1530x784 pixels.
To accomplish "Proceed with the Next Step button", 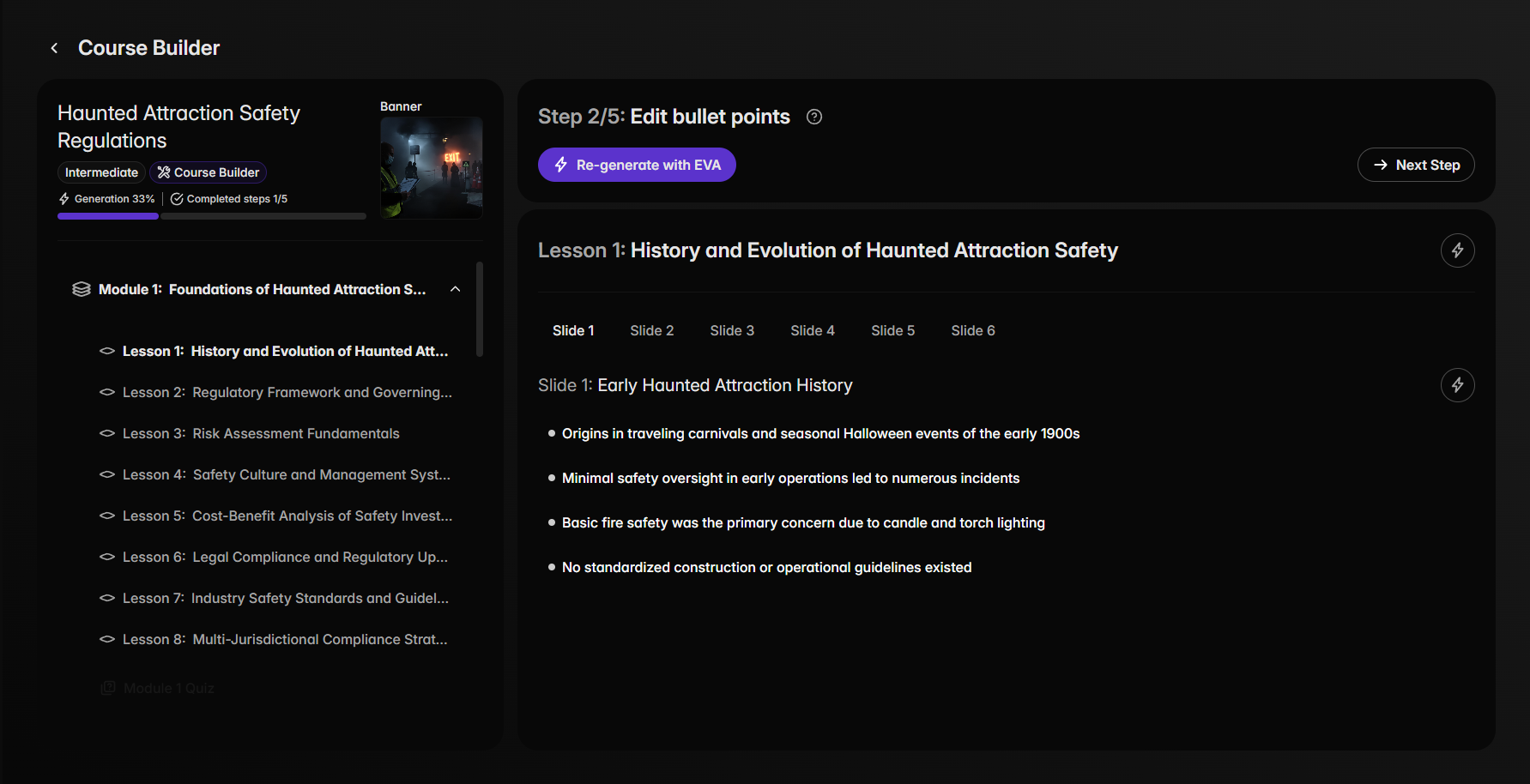I will [1416, 165].
